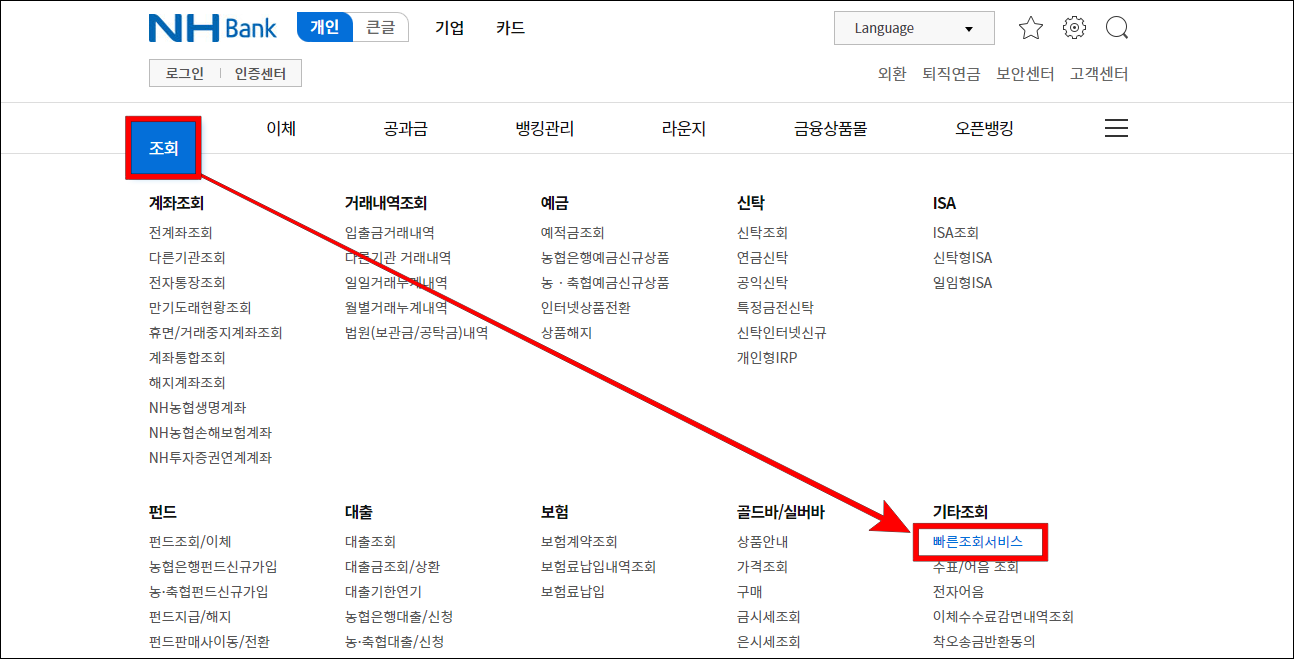Open the hamburger menu icon
The width and height of the screenshot is (1294, 659).
click(1116, 128)
